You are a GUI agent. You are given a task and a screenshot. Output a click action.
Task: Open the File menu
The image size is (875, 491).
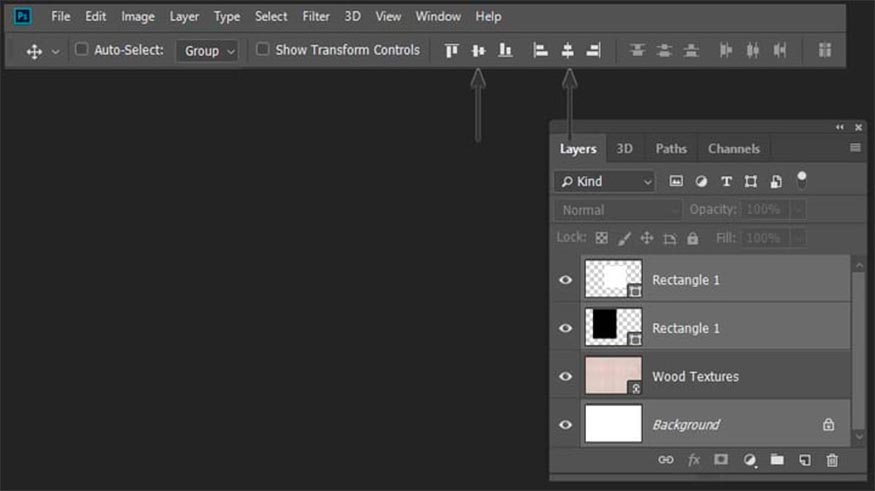click(x=61, y=17)
